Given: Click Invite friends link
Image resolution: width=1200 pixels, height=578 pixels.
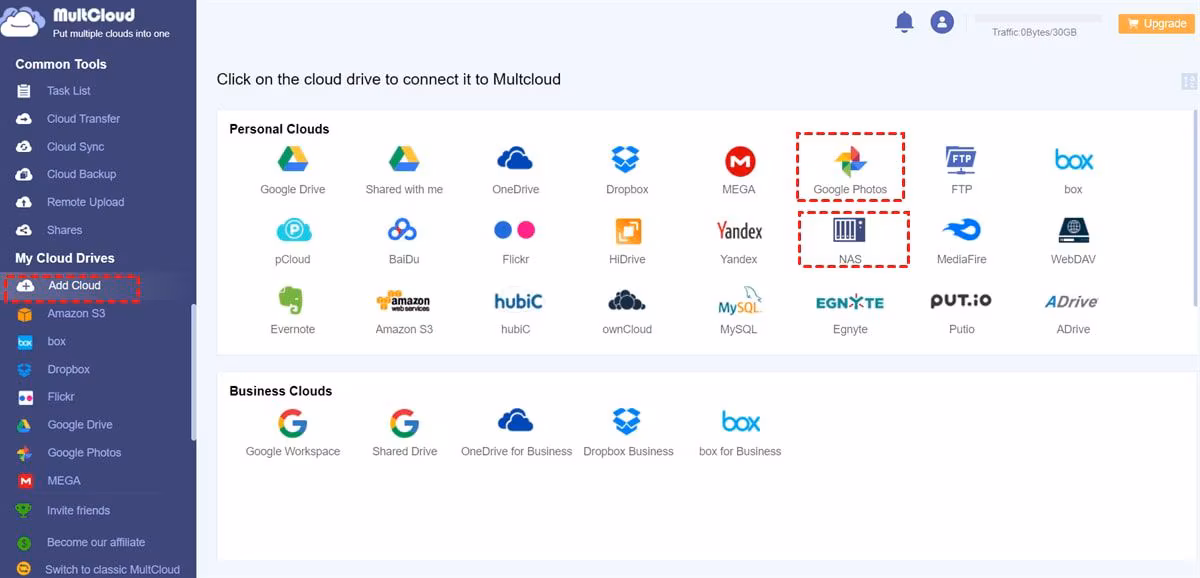Looking at the screenshot, I should [78, 511].
